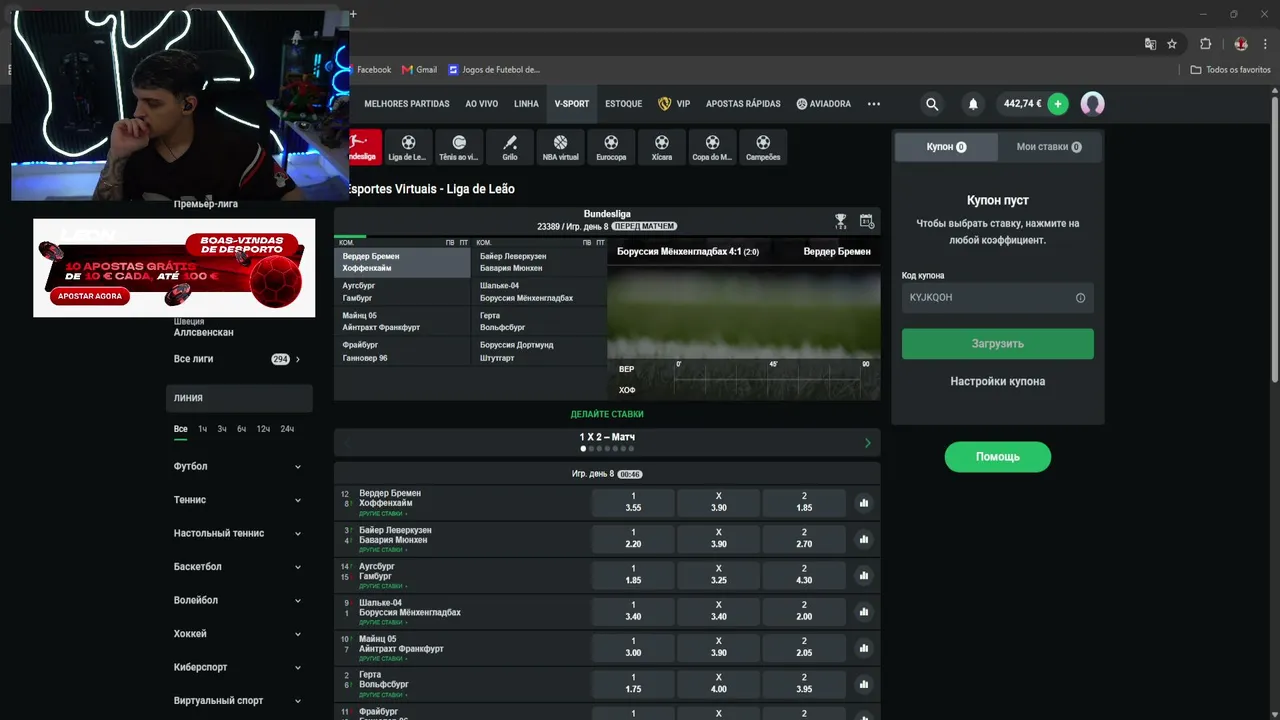The height and width of the screenshot is (720, 1280).
Task: Select the 'Все' time filter
Action: (181, 429)
